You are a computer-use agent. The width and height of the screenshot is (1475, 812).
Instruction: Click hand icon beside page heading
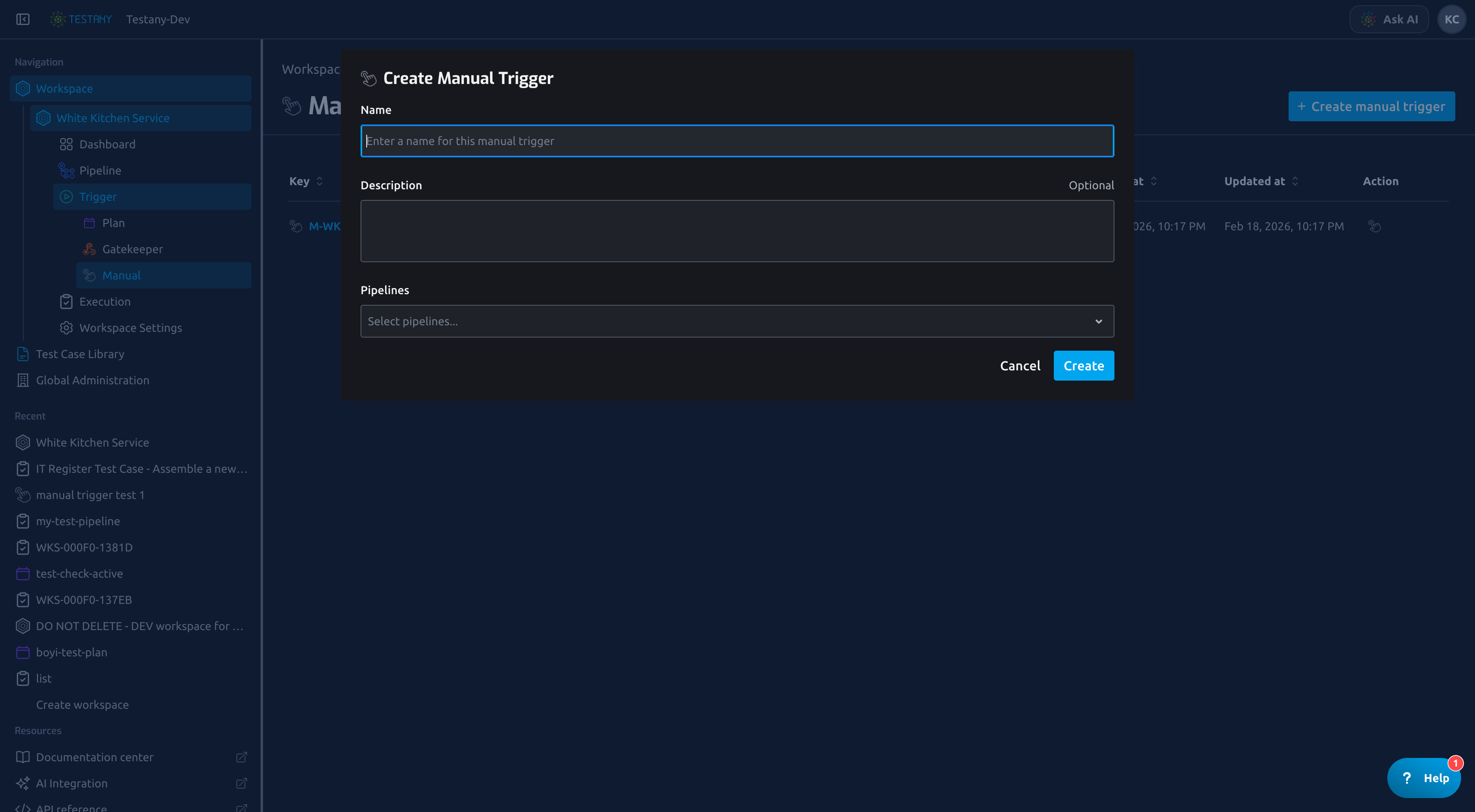[x=291, y=106]
